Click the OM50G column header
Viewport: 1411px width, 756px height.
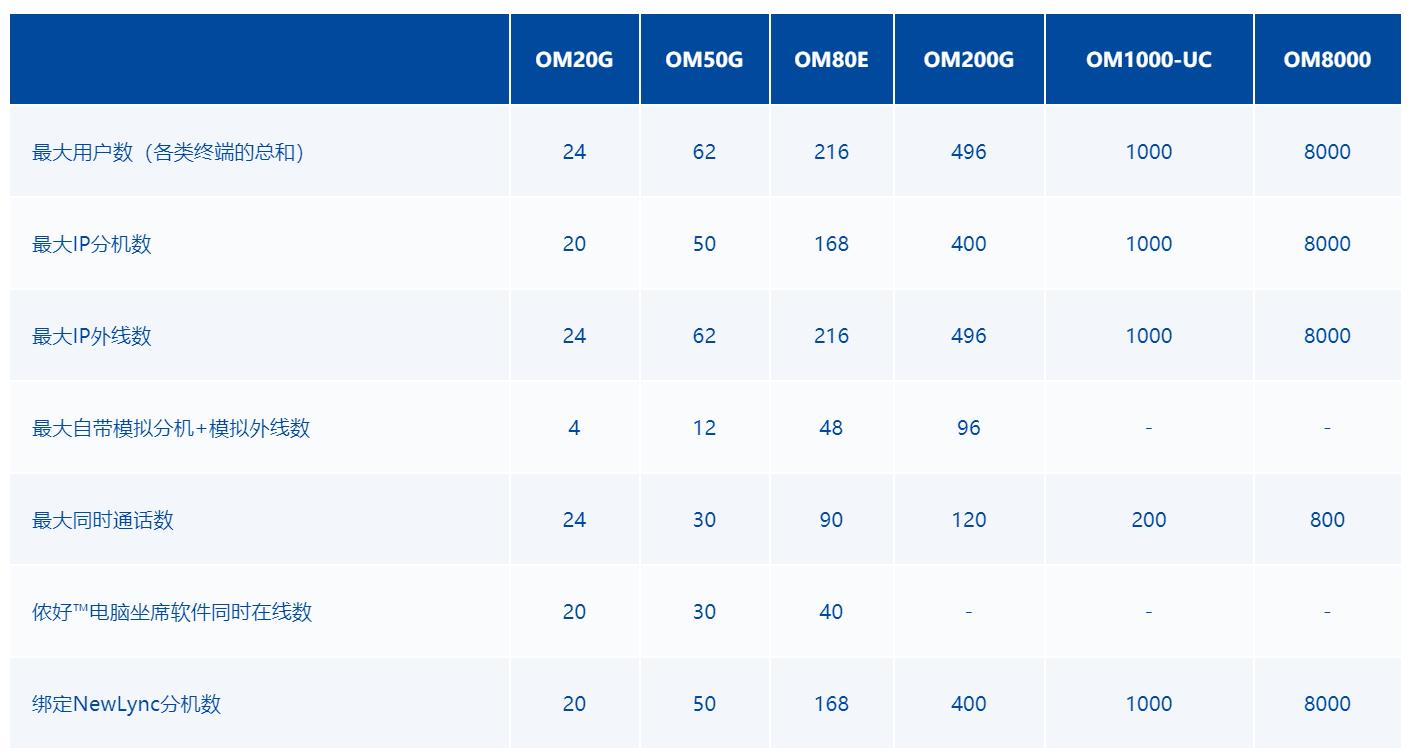click(x=704, y=60)
